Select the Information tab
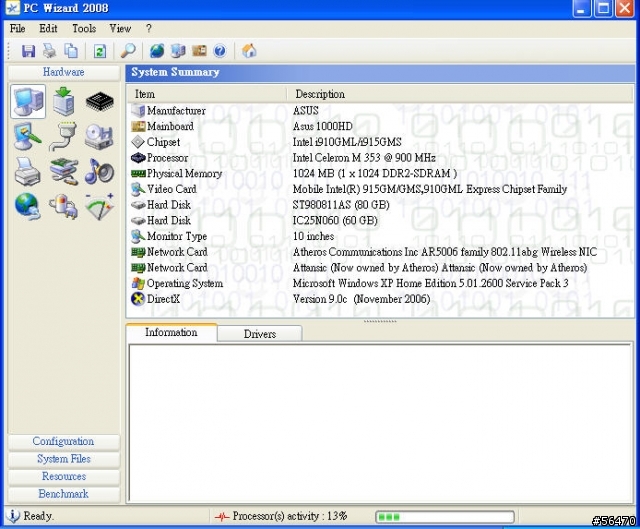The height and width of the screenshot is (529, 640). tap(171, 332)
